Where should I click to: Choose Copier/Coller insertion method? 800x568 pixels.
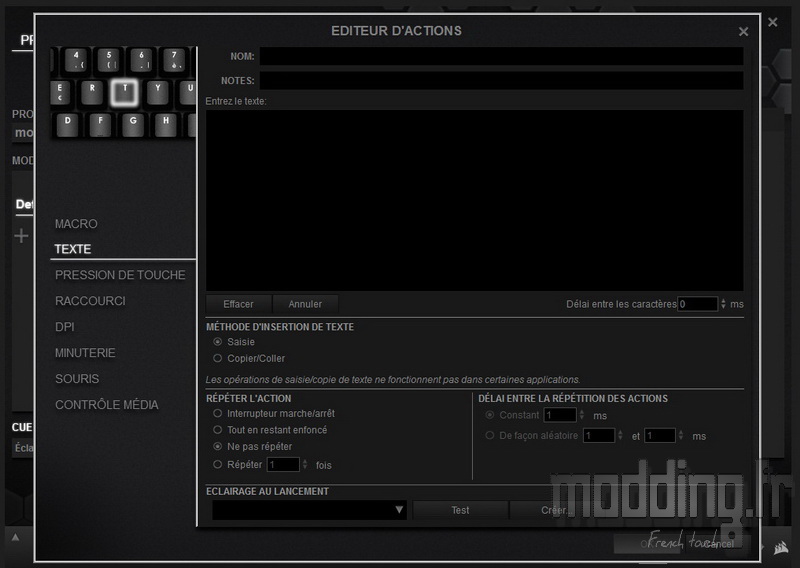pyautogui.click(x=218, y=358)
